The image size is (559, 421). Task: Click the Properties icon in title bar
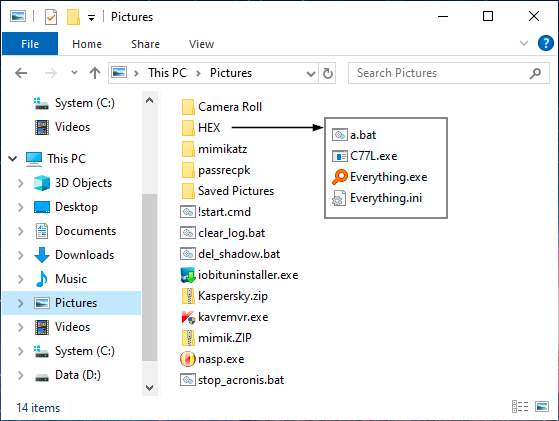[51, 17]
